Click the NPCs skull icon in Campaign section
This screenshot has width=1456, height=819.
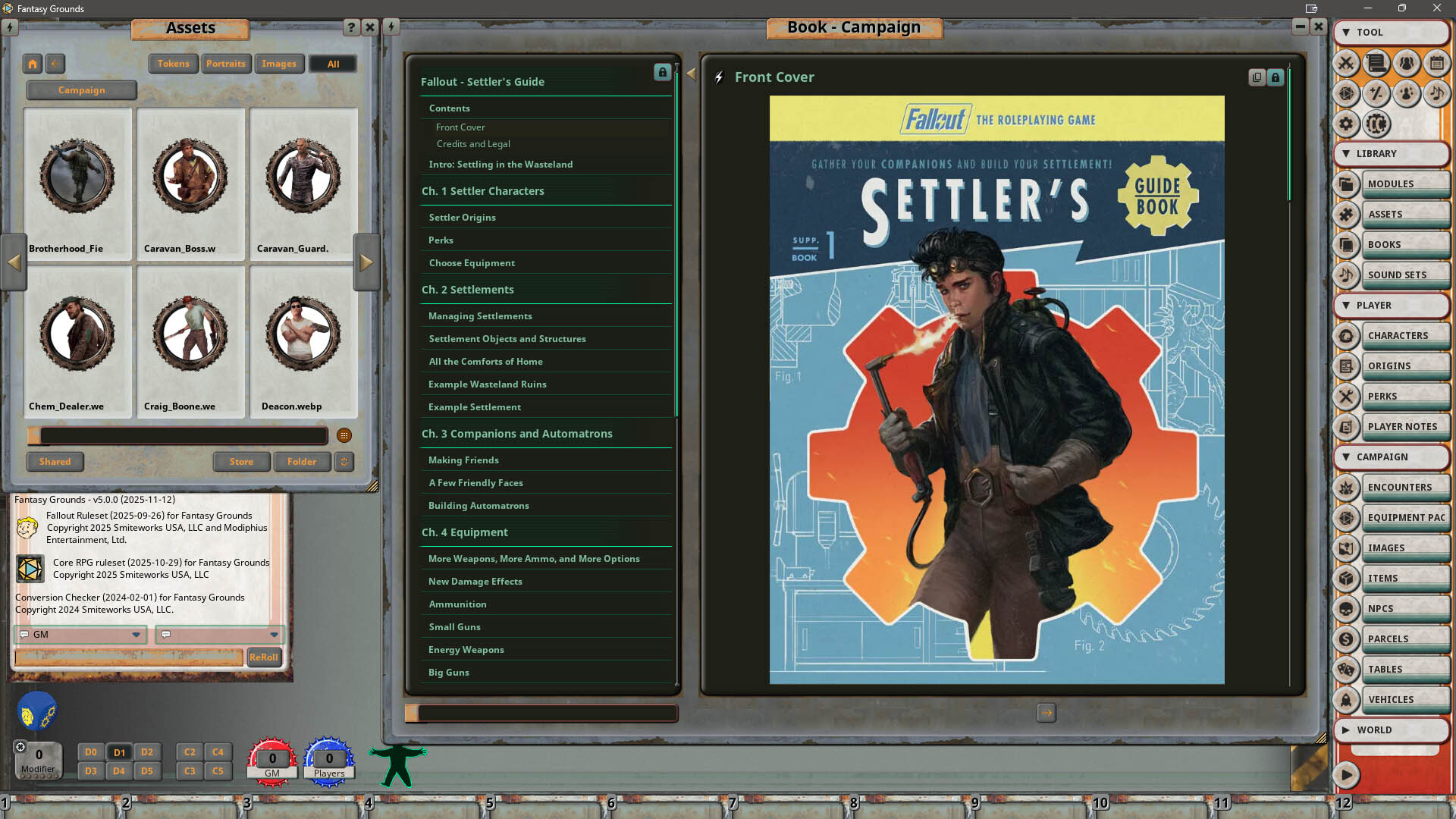click(x=1347, y=608)
